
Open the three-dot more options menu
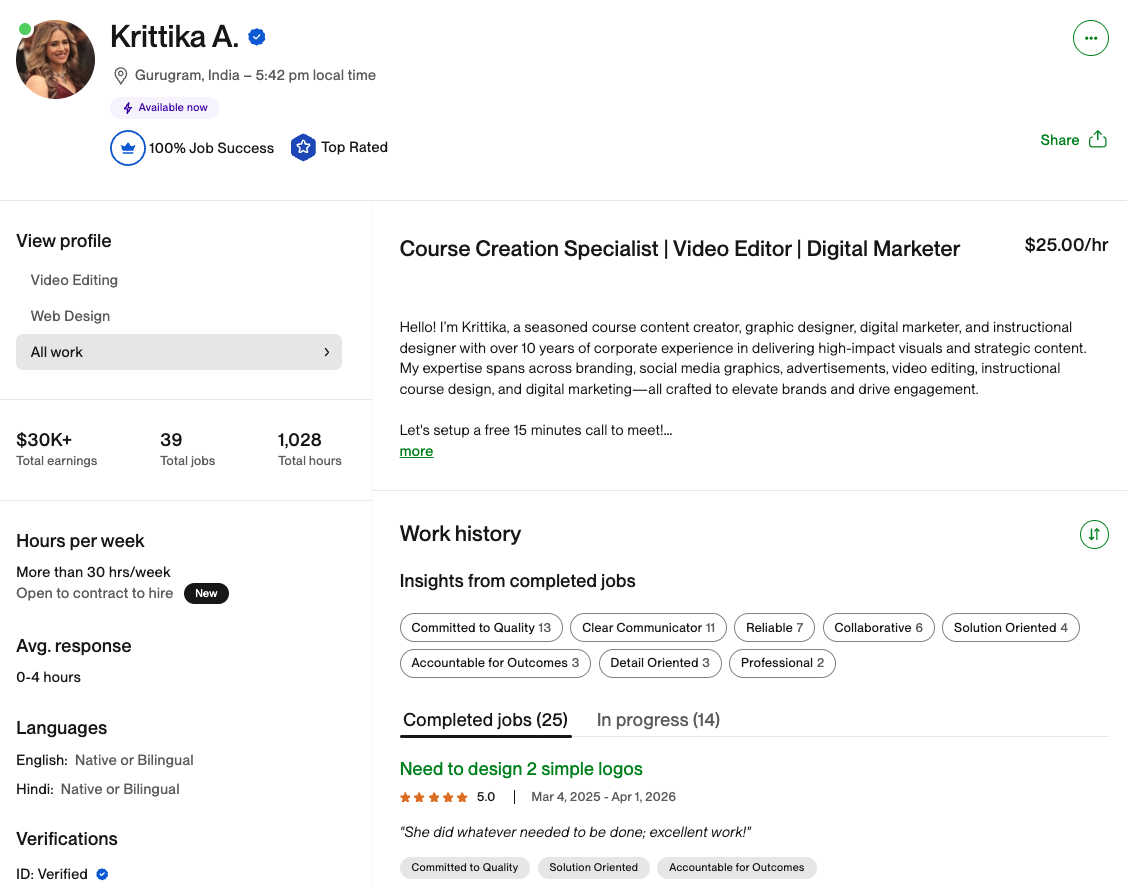point(1090,38)
